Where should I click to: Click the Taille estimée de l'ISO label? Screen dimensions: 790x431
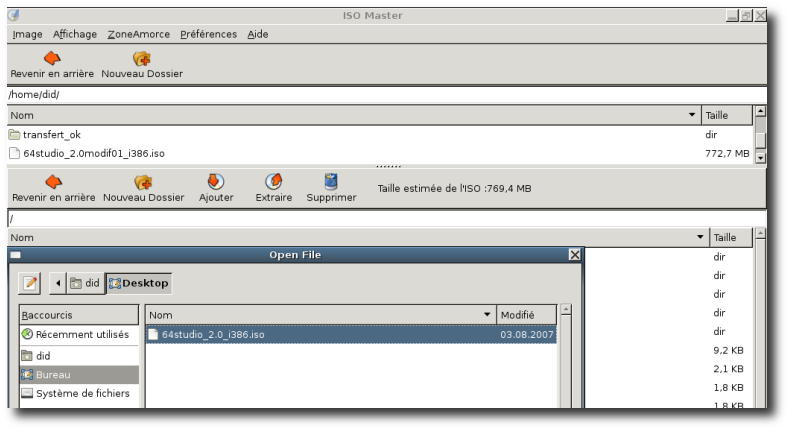pos(454,189)
